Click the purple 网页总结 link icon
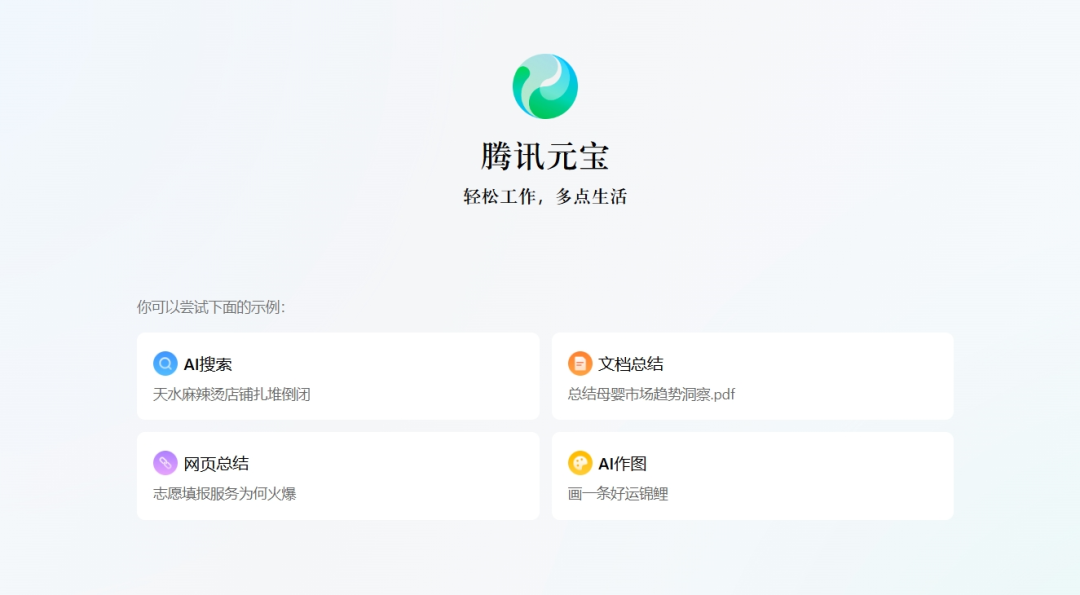1080x595 pixels. pyautogui.click(x=164, y=462)
